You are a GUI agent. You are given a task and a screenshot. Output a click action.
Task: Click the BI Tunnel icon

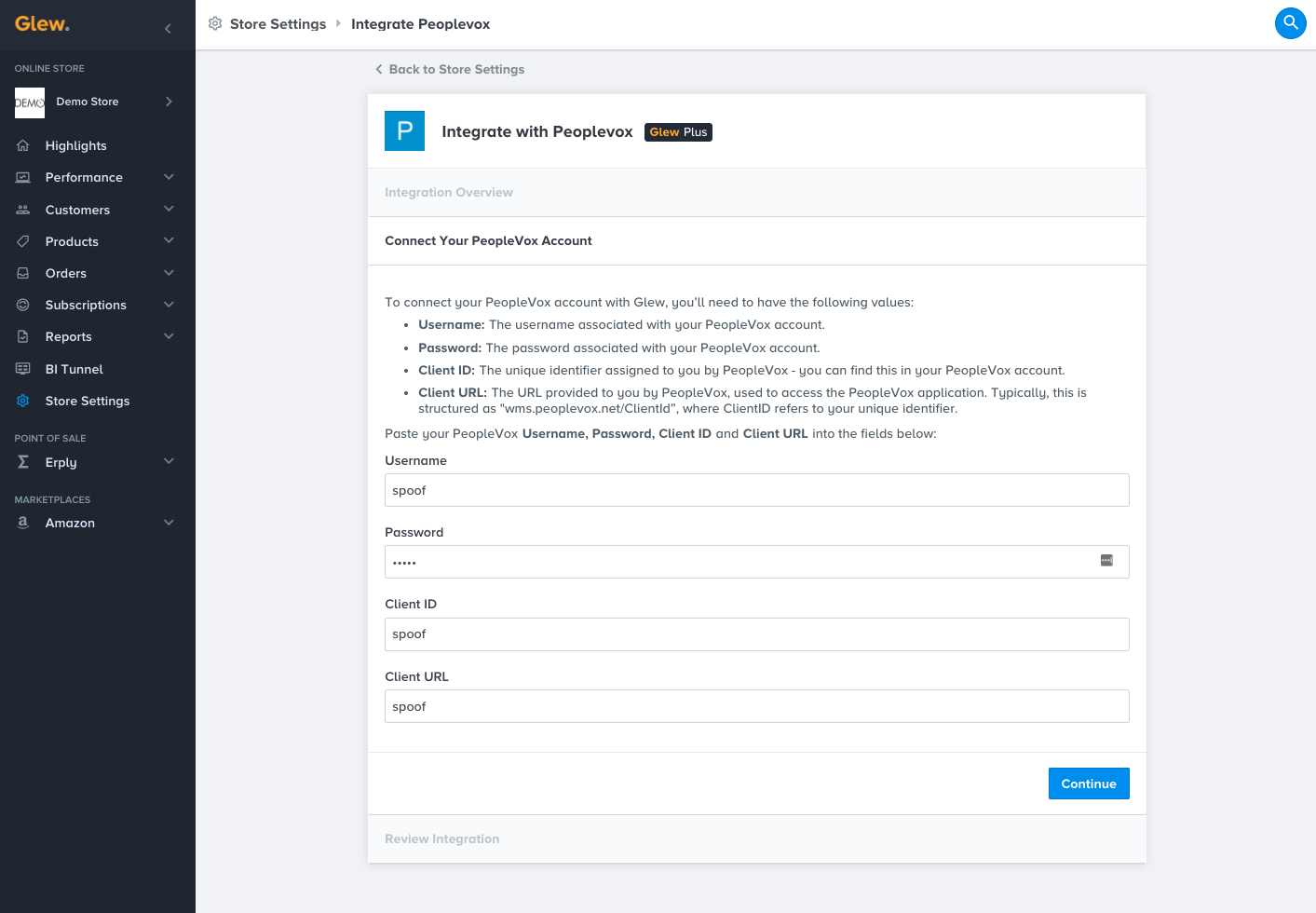pos(23,369)
